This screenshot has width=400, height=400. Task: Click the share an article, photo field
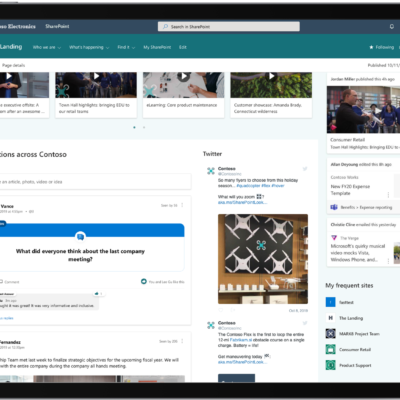click(95, 182)
